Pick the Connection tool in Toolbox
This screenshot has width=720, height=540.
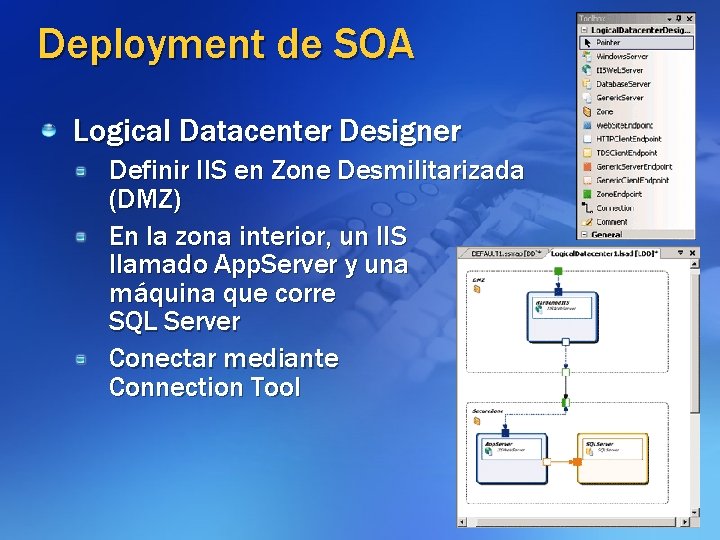[636, 208]
